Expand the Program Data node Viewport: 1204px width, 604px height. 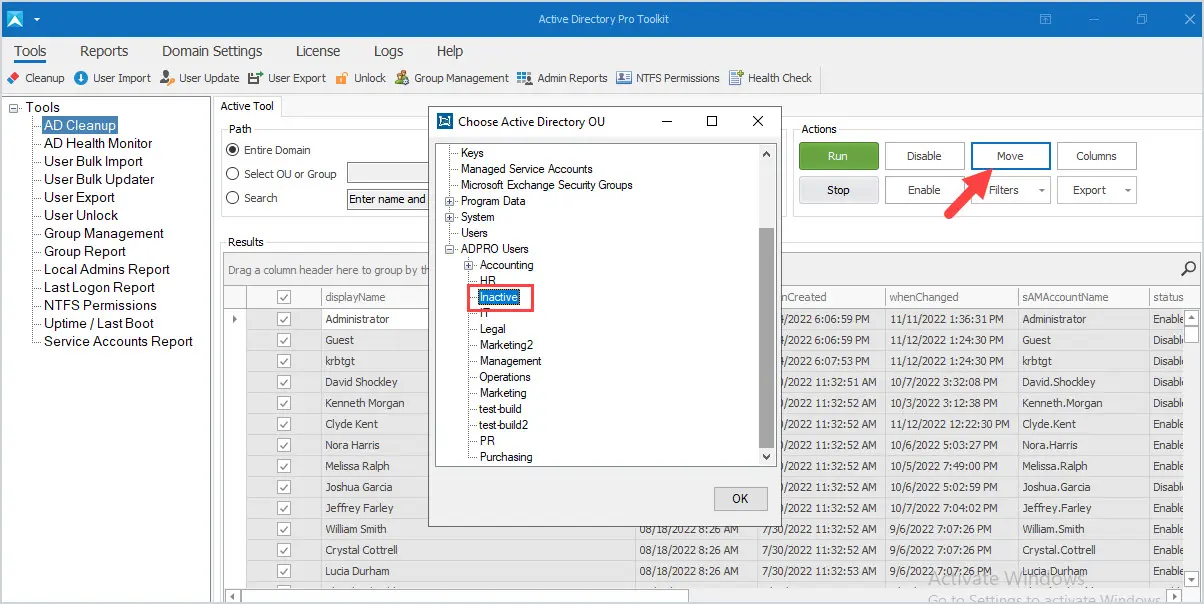450,201
